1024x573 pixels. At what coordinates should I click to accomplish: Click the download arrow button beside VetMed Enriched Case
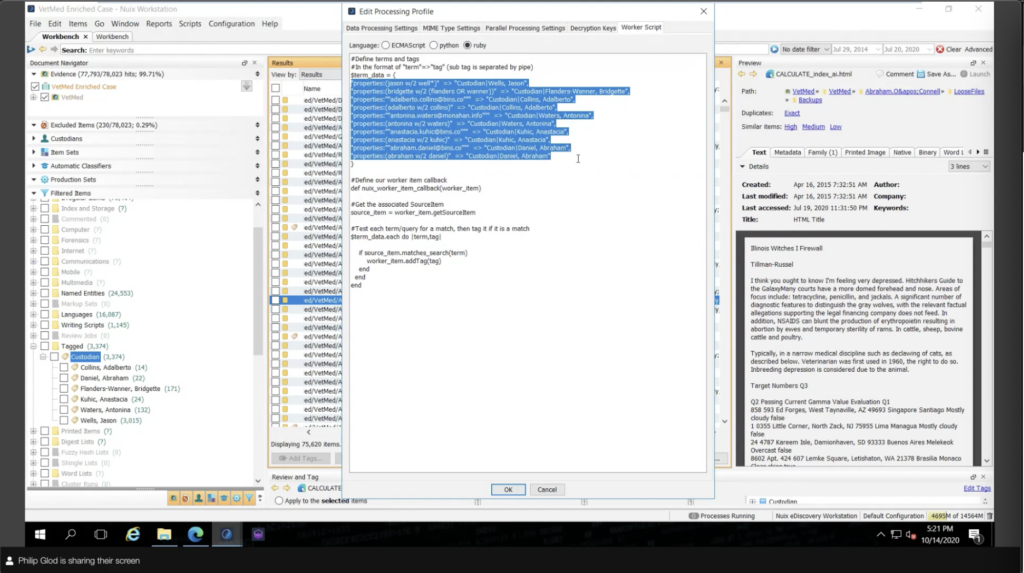coord(246,86)
